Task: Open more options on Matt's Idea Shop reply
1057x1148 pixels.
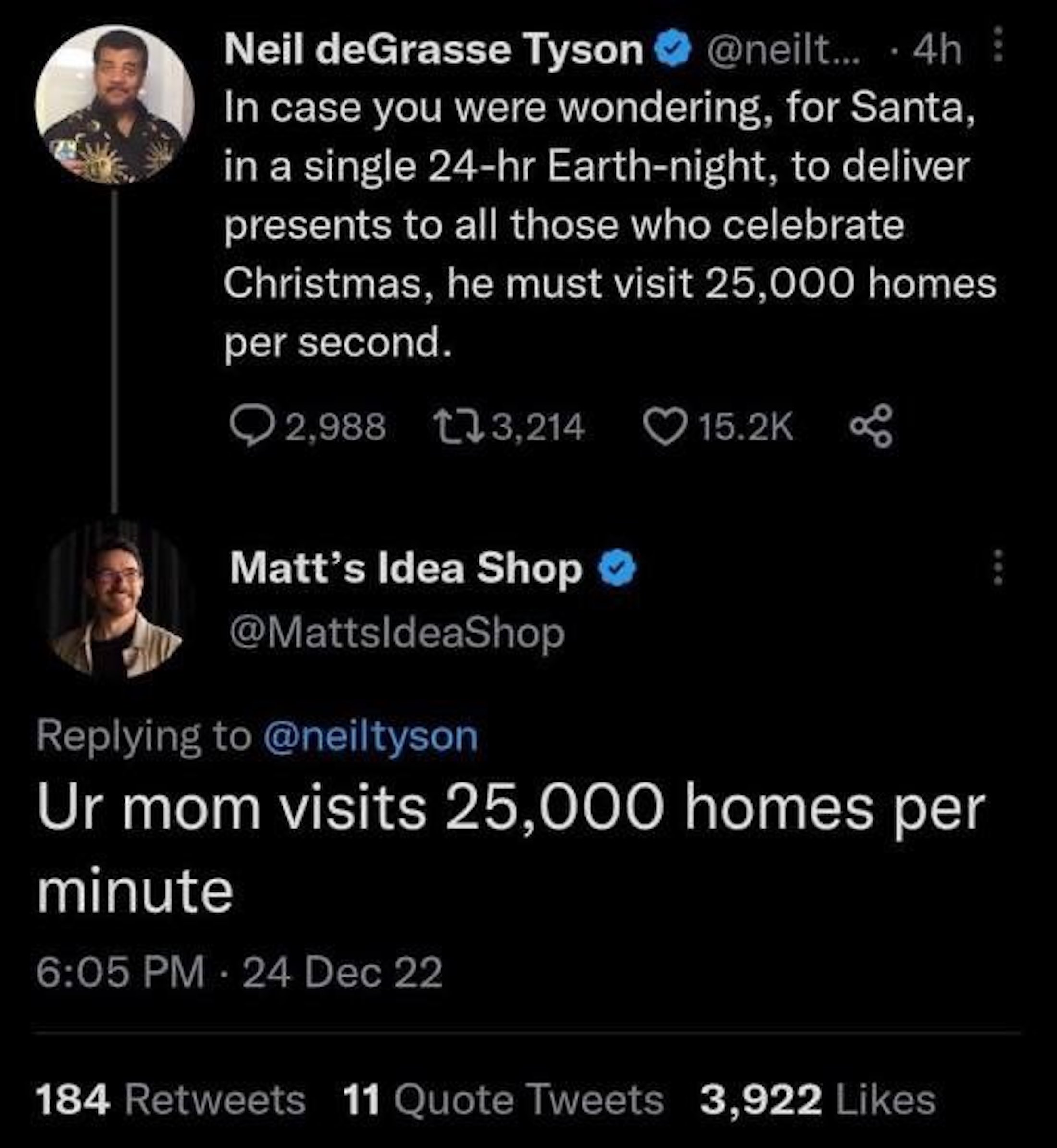Action: click(x=997, y=567)
